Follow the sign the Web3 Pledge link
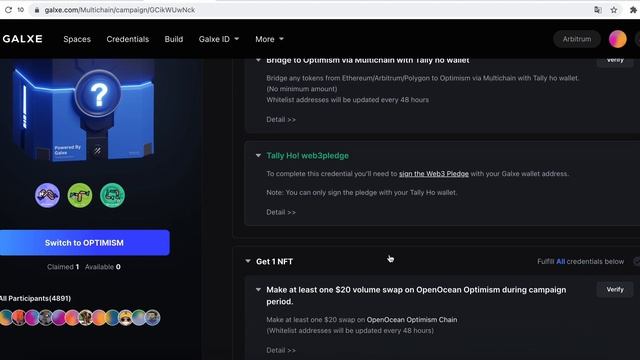This screenshot has width=640, height=360. (x=433, y=173)
